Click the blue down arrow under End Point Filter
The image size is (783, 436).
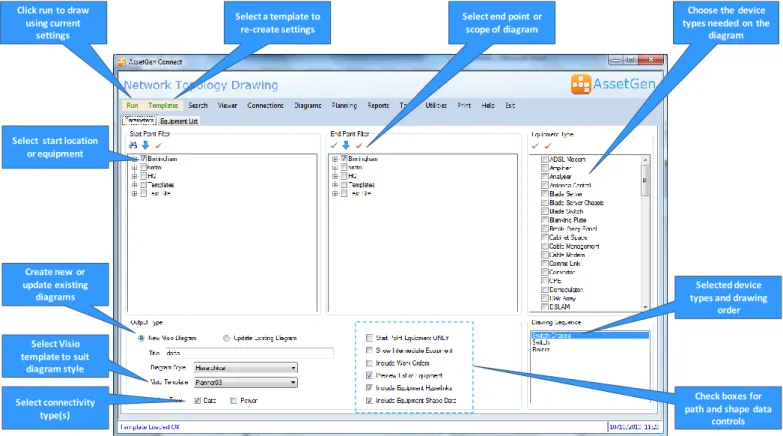[346, 145]
